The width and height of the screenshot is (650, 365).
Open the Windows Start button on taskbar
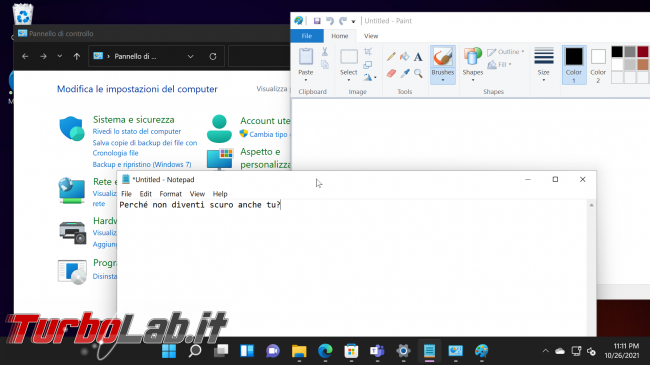[x=169, y=351]
